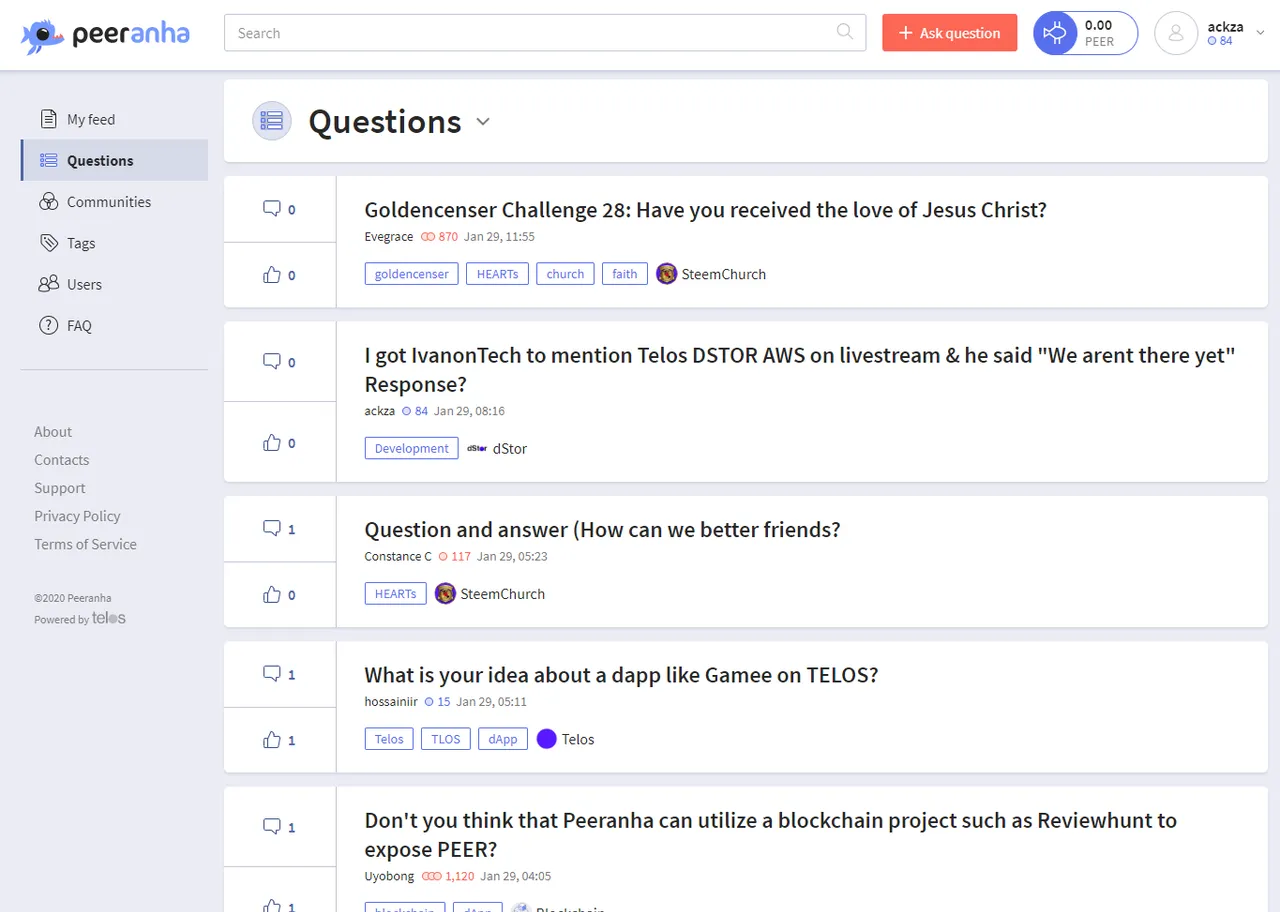Click the My feed document icon
The height and width of the screenshot is (912, 1280).
coord(48,119)
